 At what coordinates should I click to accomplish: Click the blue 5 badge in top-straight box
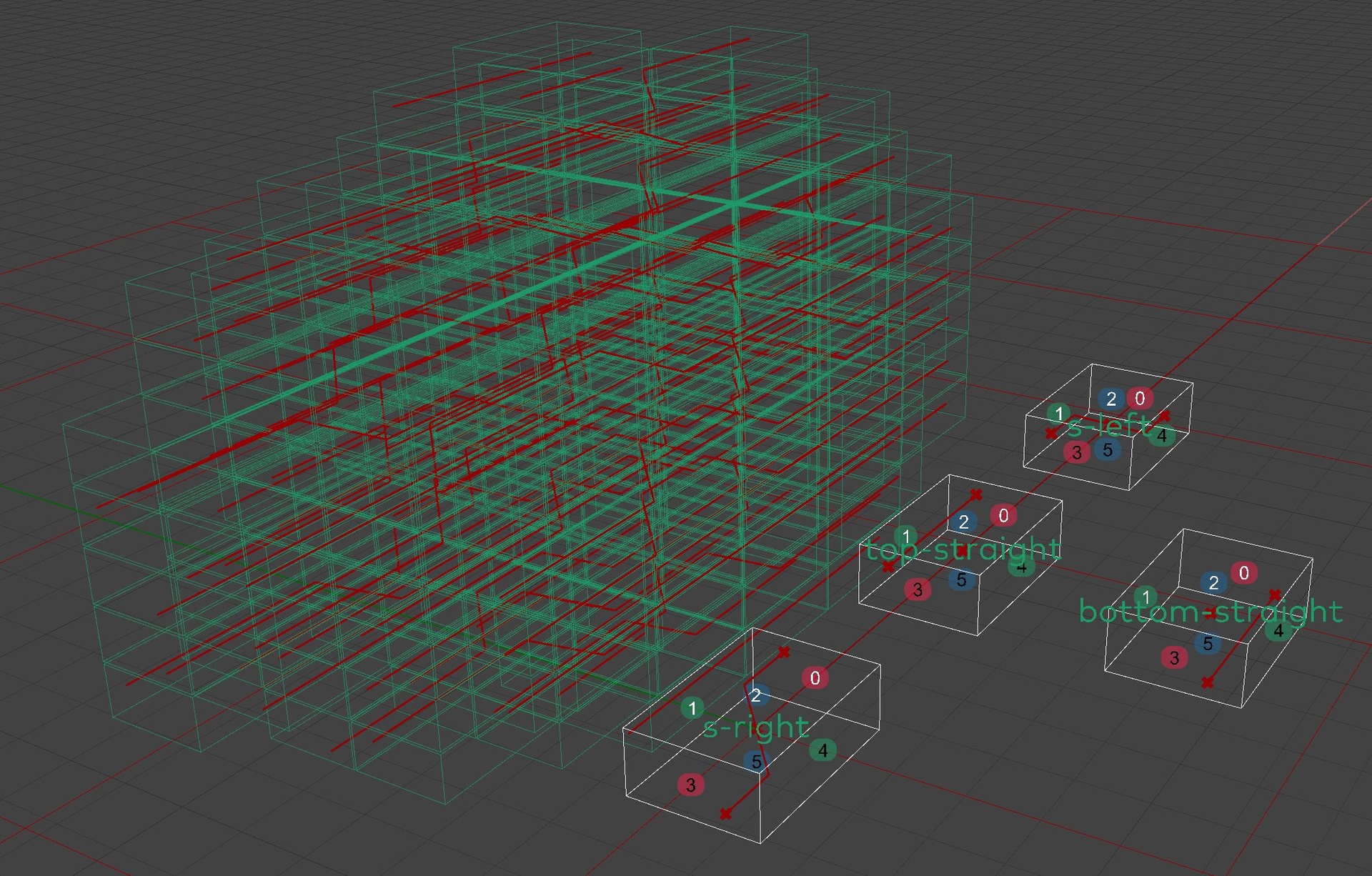point(961,579)
